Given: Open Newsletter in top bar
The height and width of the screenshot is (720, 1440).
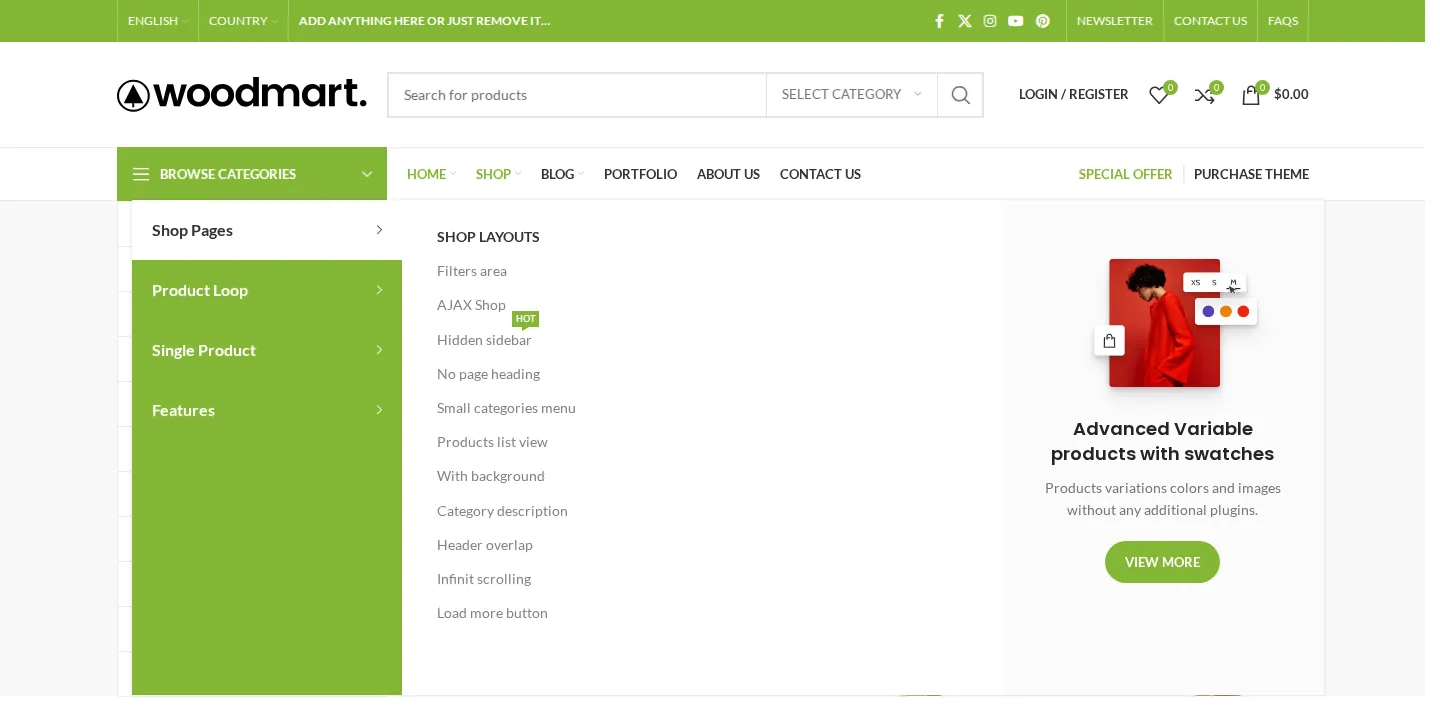Looking at the screenshot, I should click(1114, 21).
